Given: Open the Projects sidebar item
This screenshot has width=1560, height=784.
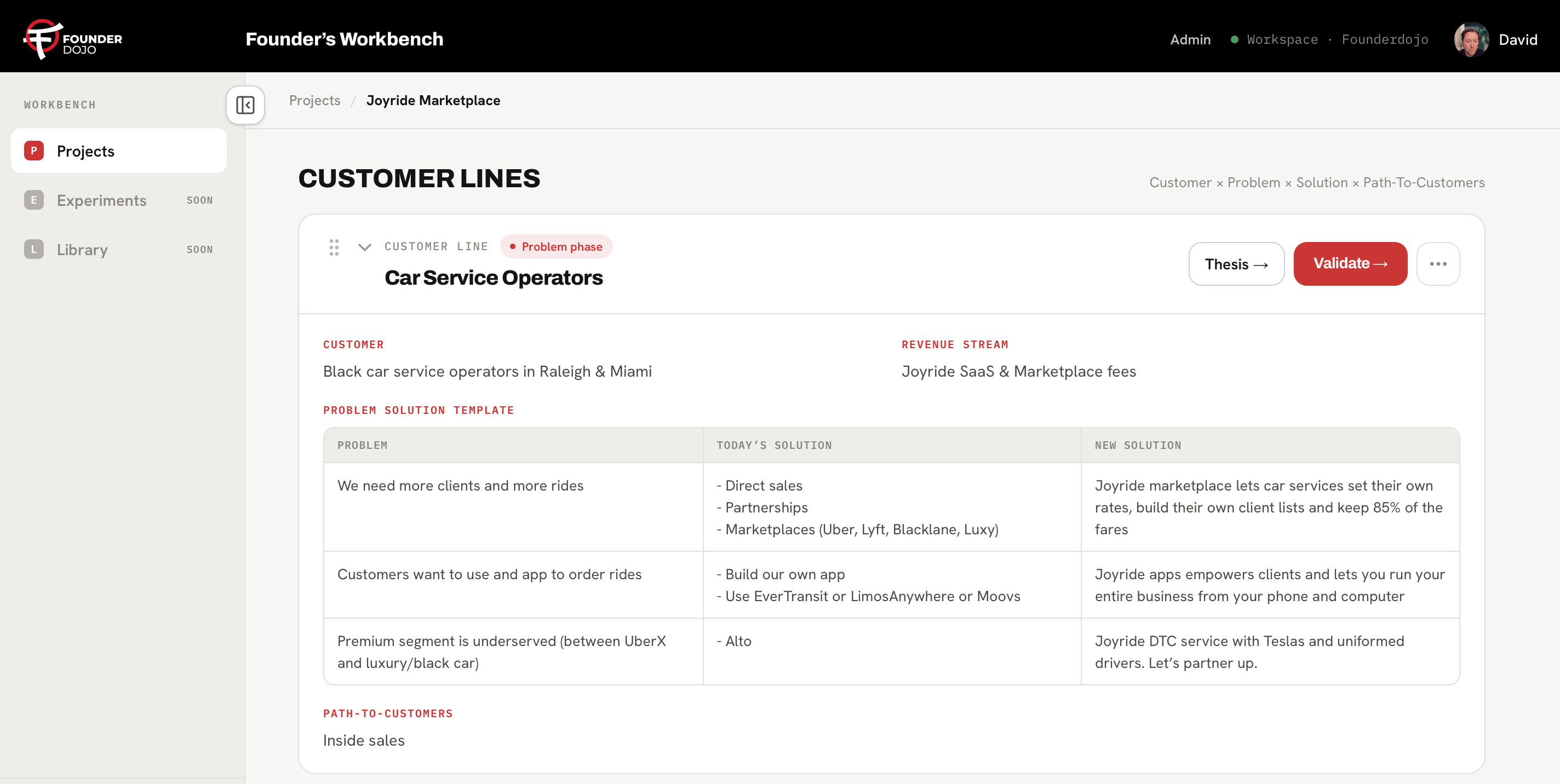Looking at the screenshot, I should point(119,151).
